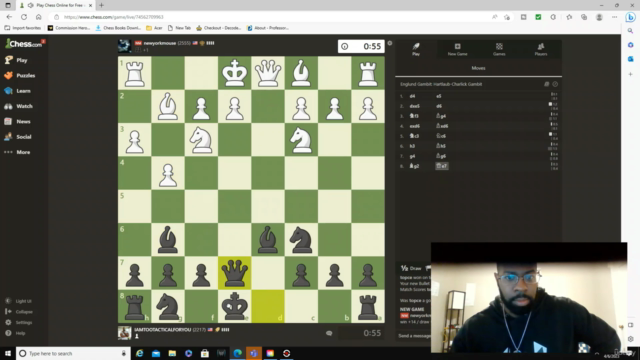The height and width of the screenshot is (360, 640).
Task: Select move 2. dxe5 in move list
Action: coord(415,106)
